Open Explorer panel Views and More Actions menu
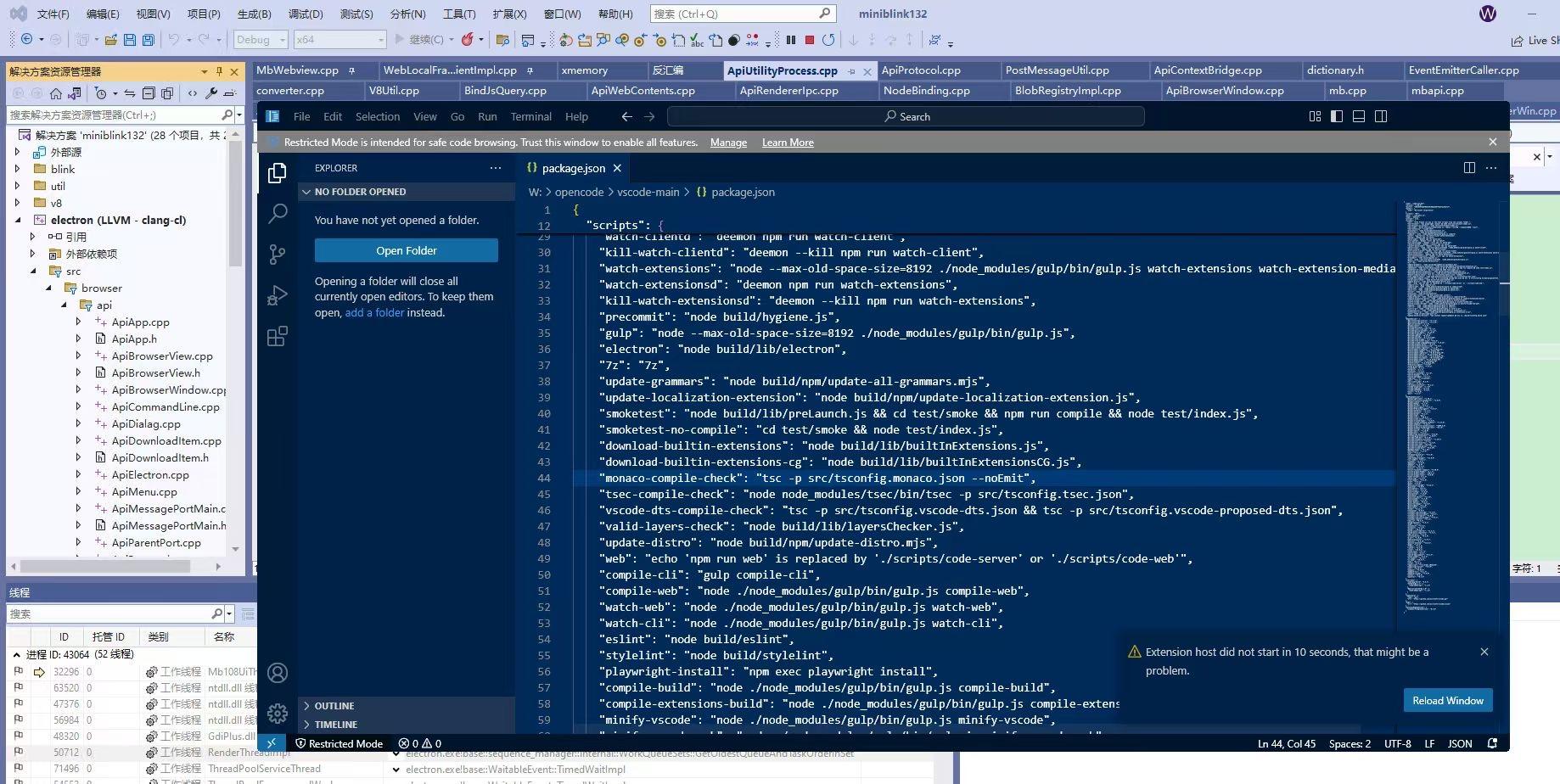1560x784 pixels. click(x=496, y=168)
